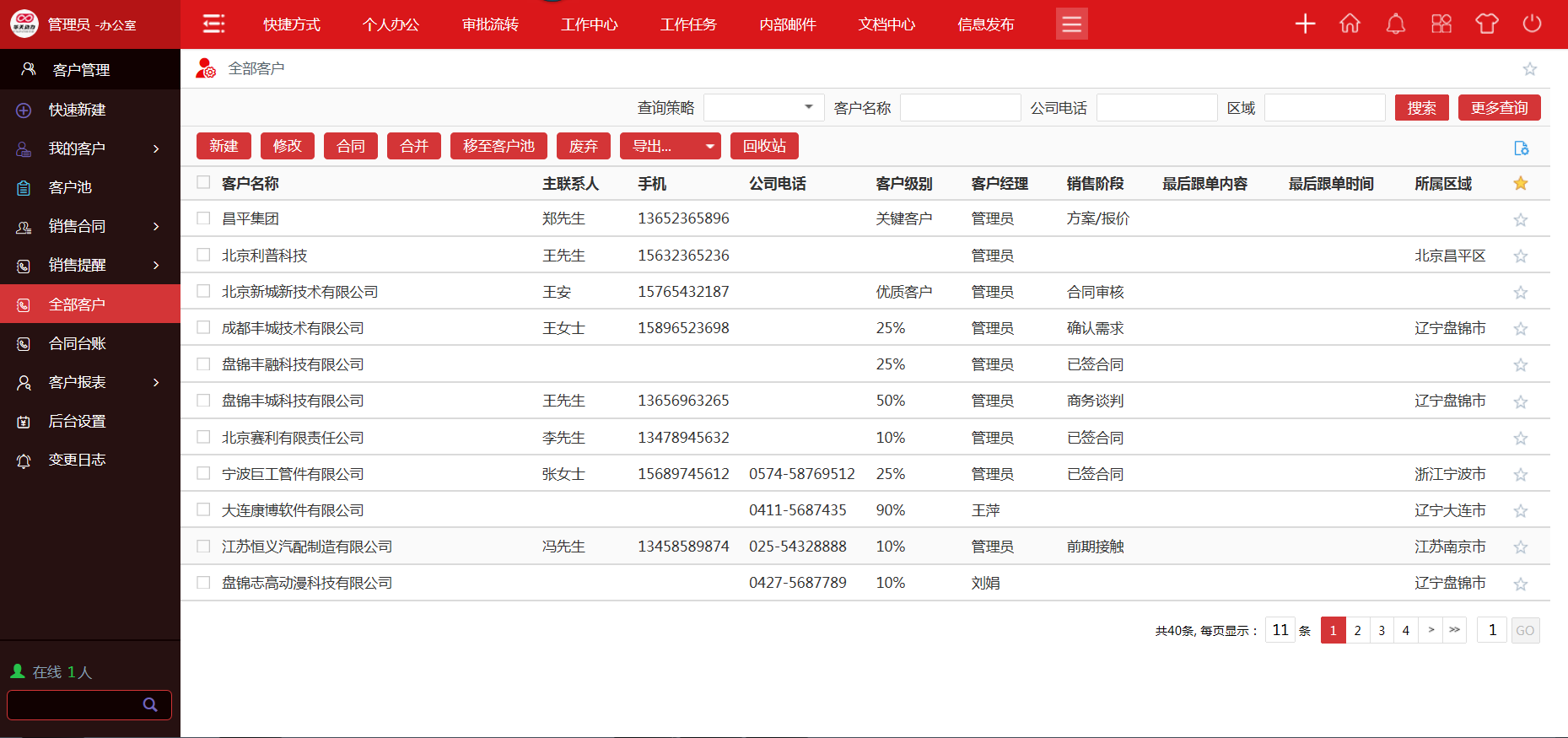Open notifications bell icon

click(1396, 24)
